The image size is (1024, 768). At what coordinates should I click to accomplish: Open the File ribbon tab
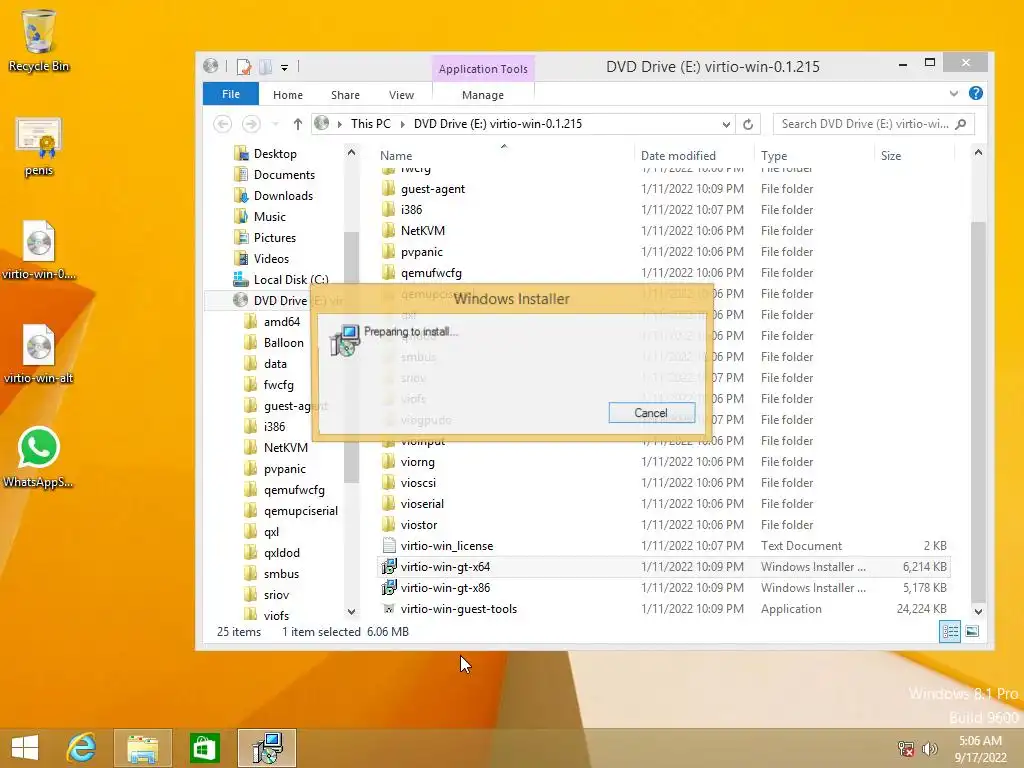(x=231, y=94)
